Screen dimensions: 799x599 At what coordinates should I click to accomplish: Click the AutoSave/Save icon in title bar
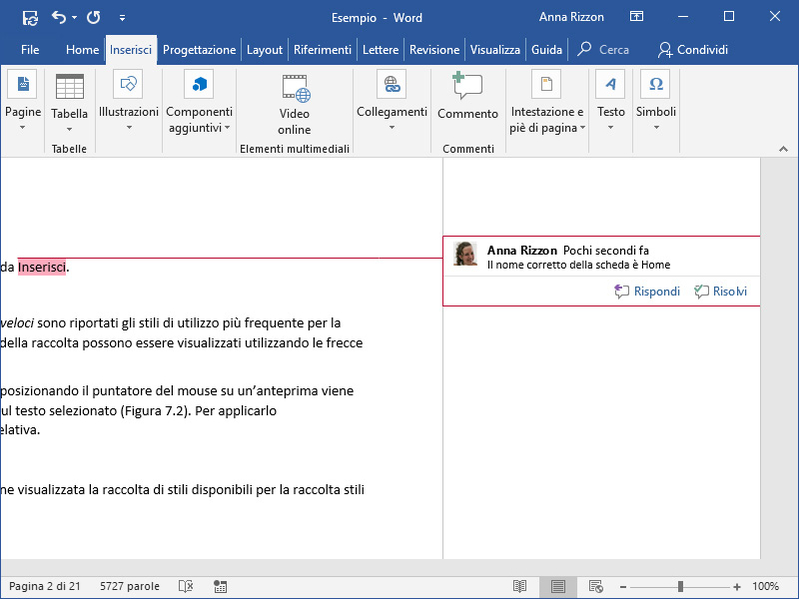pyautogui.click(x=30, y=18)
